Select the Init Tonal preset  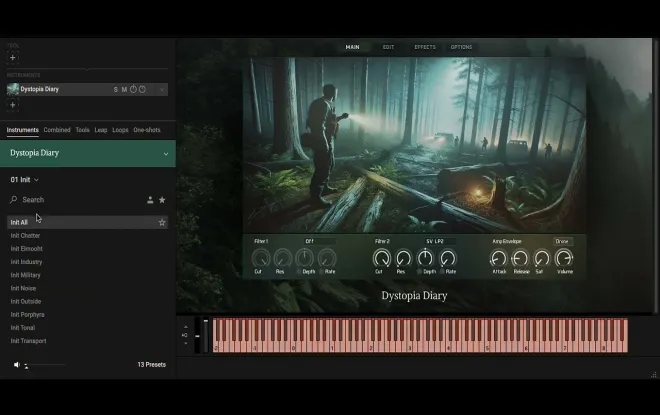[x=23, y=328]
